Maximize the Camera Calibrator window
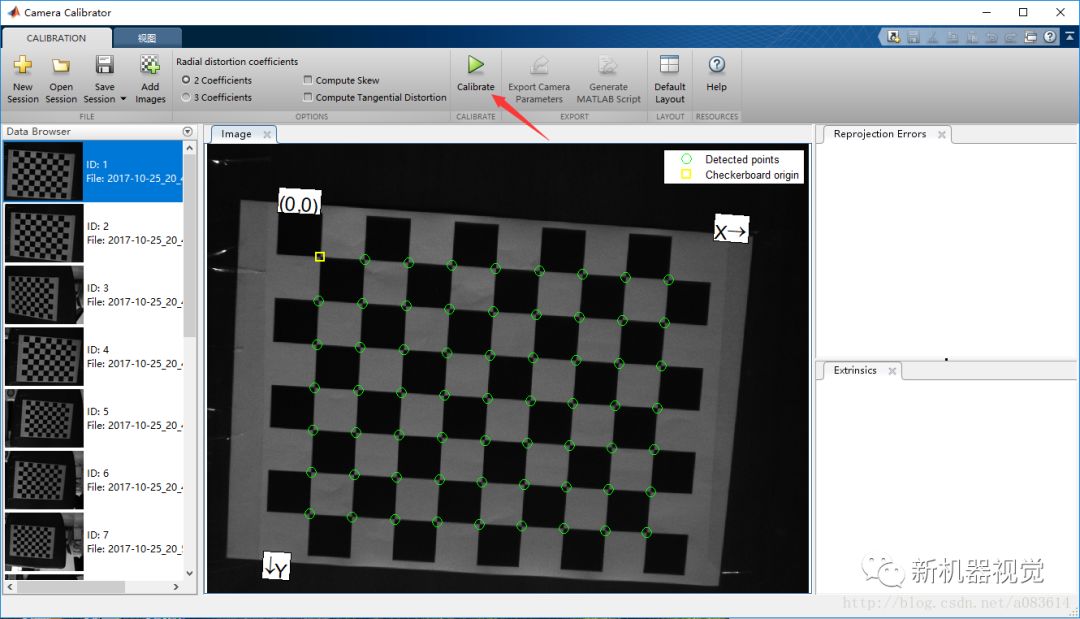This screenshot has width=1080, height=619. point(1023,12)
